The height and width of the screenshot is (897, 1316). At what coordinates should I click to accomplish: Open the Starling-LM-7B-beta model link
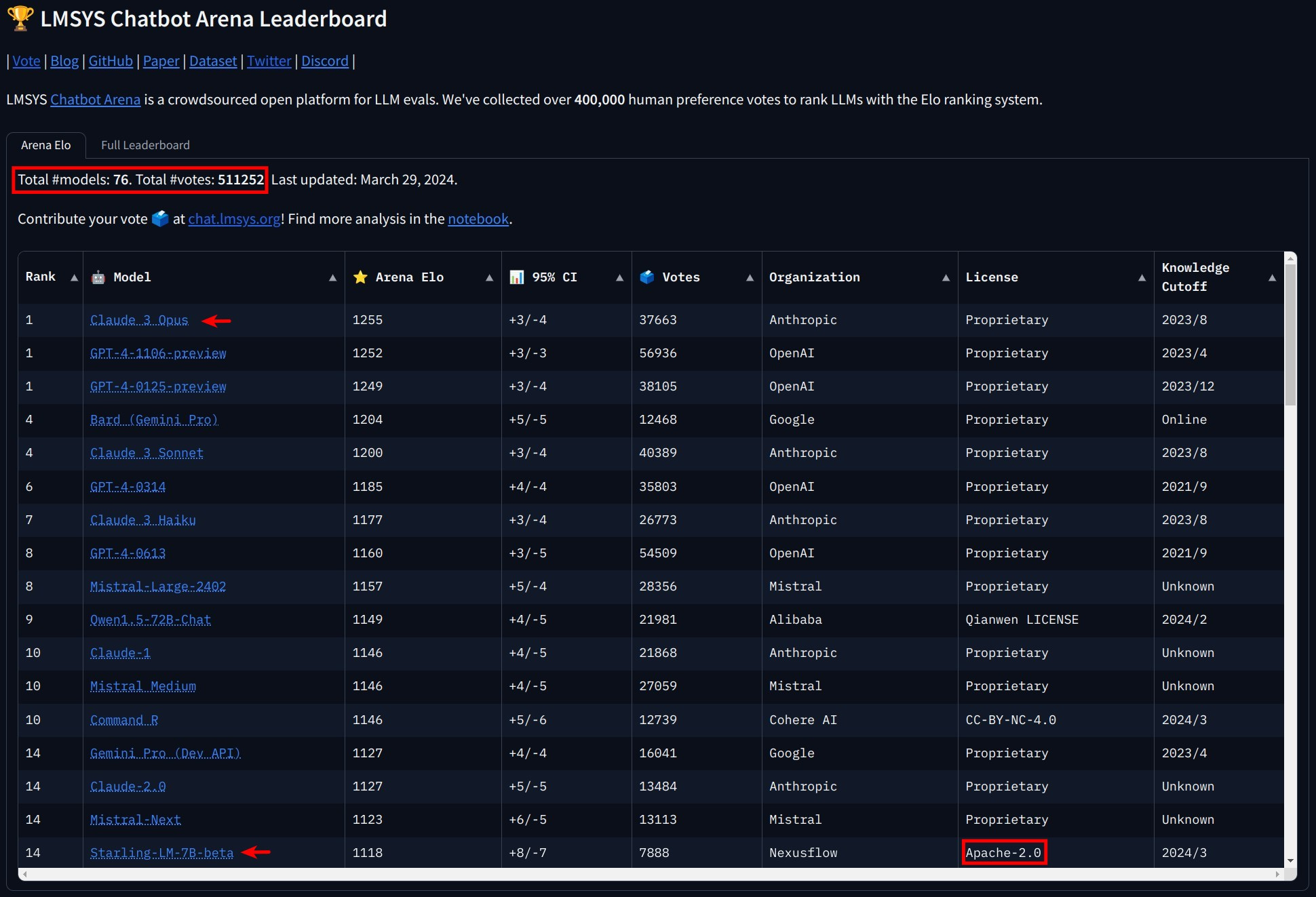pos(161,853)
